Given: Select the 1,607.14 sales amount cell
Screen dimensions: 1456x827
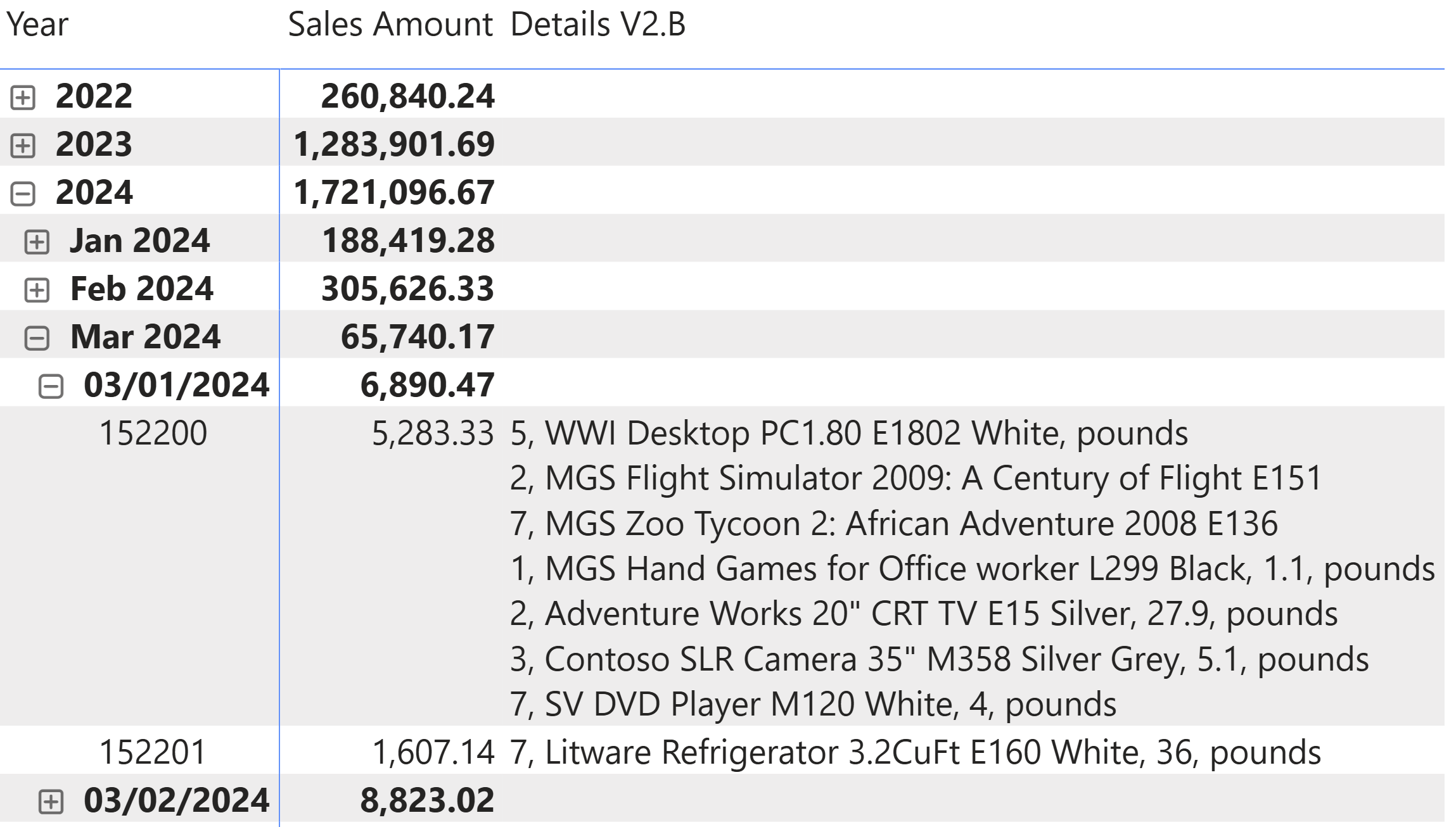Looking at the screenshot, I should point(433,752).
